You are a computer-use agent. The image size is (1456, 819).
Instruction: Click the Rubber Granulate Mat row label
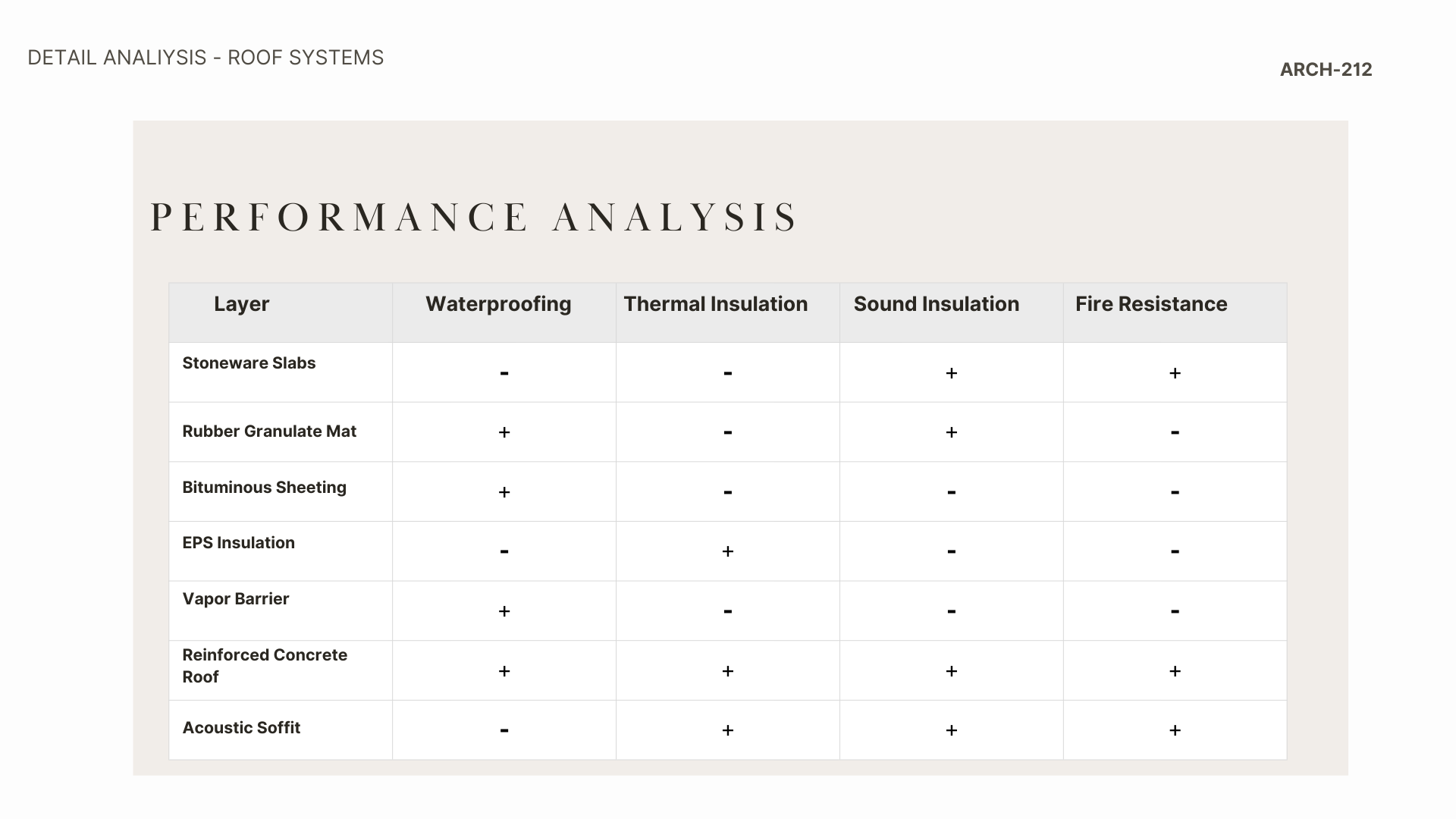pyautogui.click(x=269, y=431)
